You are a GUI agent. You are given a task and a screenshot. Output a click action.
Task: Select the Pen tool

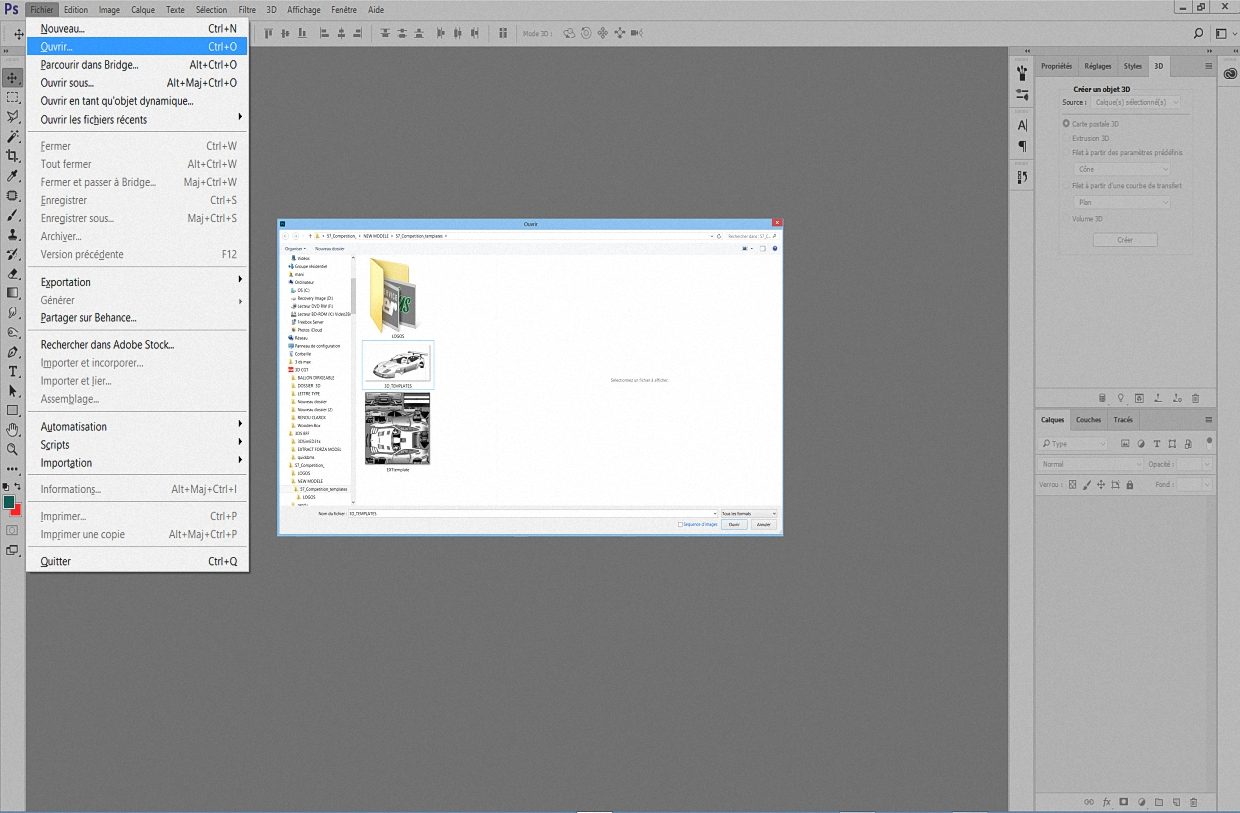click(x=13, y=352)
